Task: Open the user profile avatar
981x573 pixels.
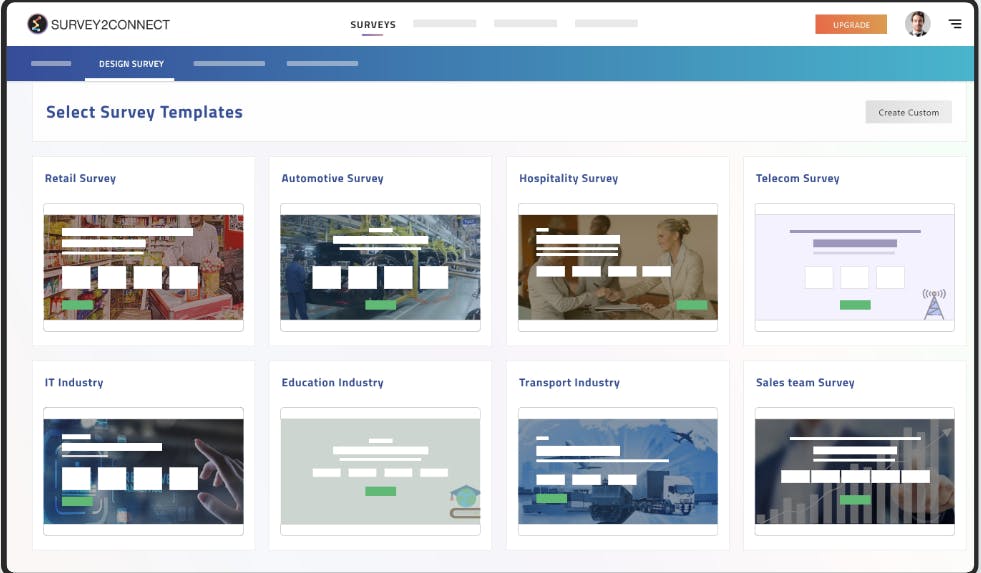Action: (x=917, y=24)
